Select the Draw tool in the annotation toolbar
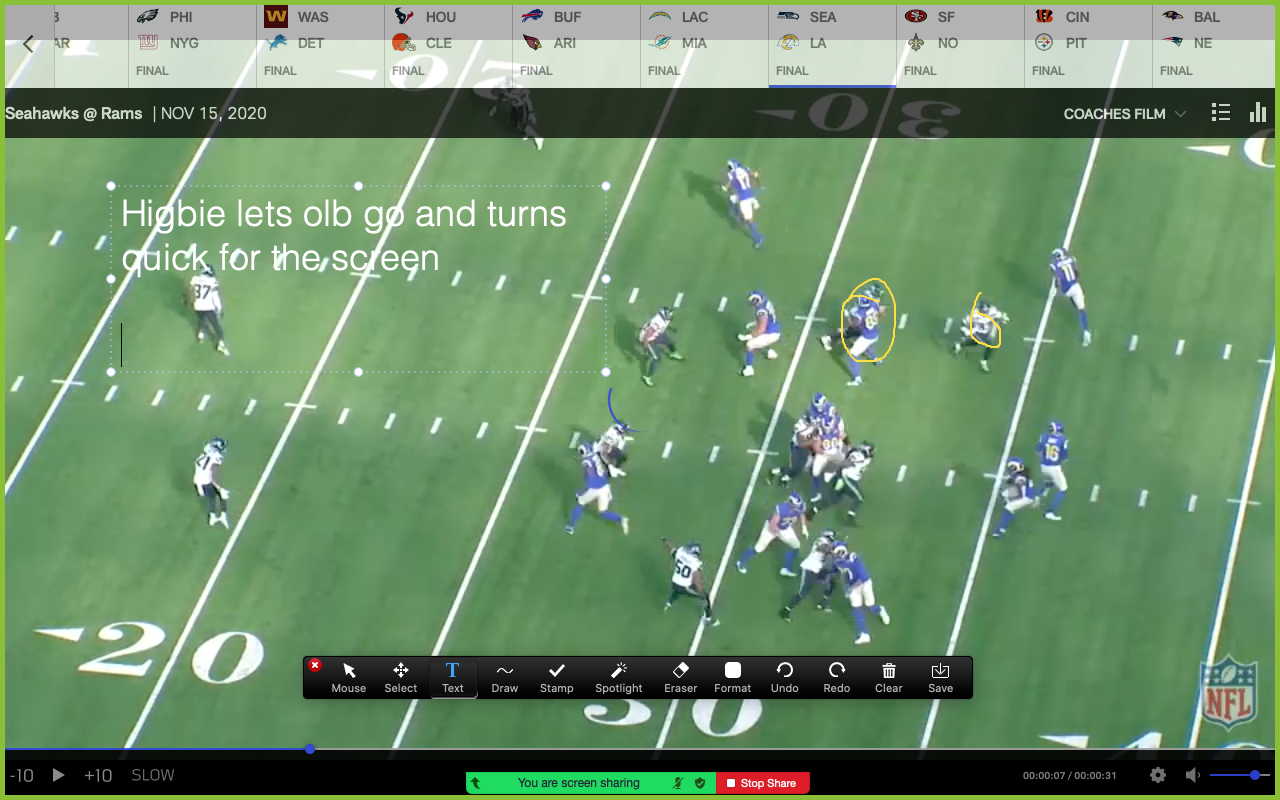Viewport: 1280px width, 800px height. tap(504, 677)
